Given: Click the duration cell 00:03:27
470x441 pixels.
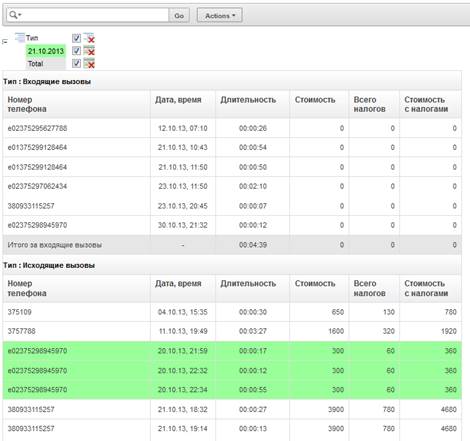Looking at the screenshot, I should click(253, 331).
